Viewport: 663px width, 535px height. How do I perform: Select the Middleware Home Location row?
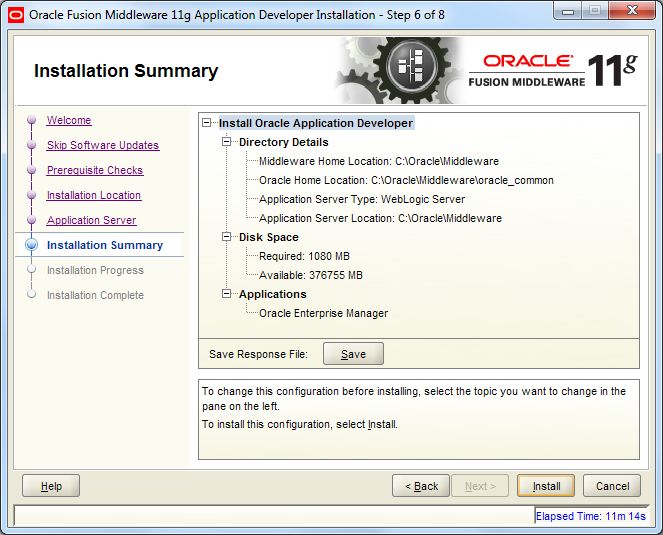click(379, 161)
